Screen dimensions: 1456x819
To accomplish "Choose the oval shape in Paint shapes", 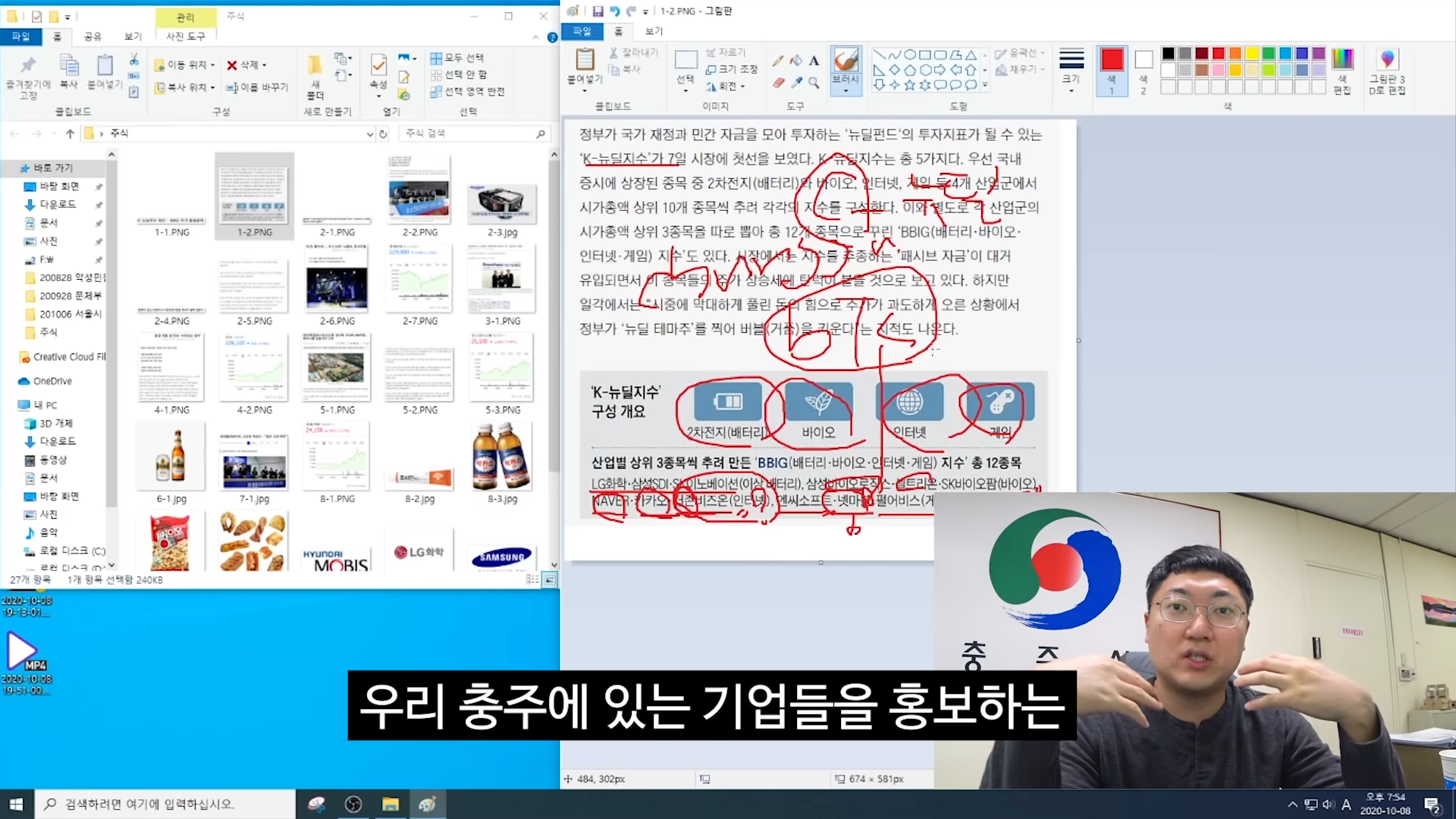I will pyautogui.click(x=909, y=55).
